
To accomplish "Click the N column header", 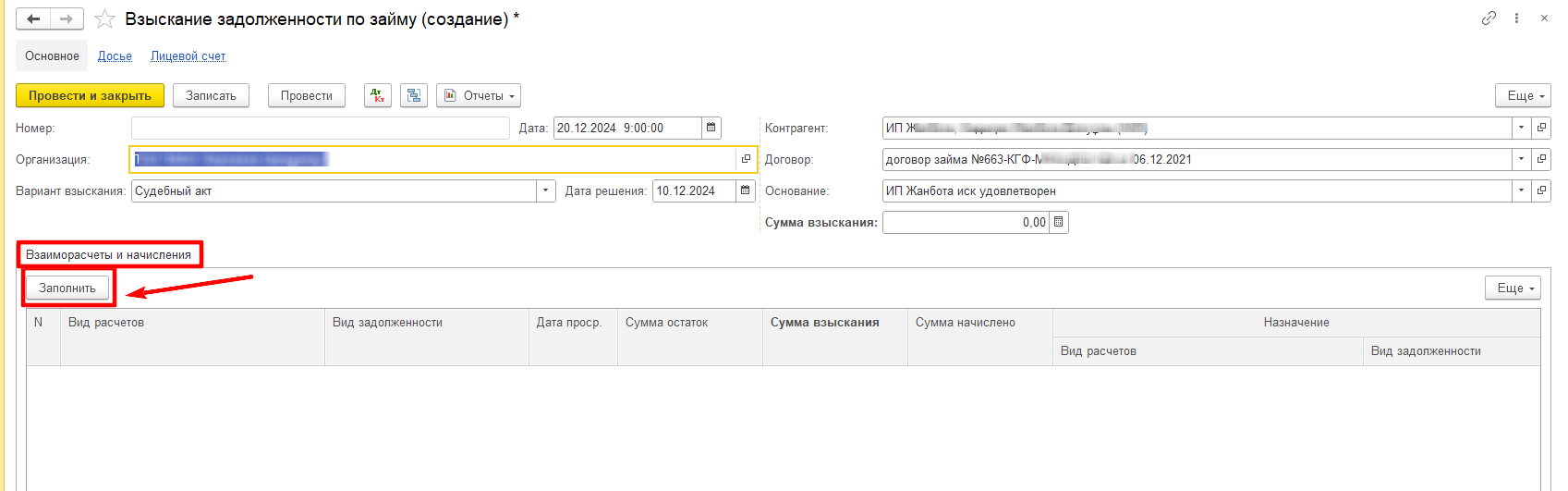I will tap(43, 337).
